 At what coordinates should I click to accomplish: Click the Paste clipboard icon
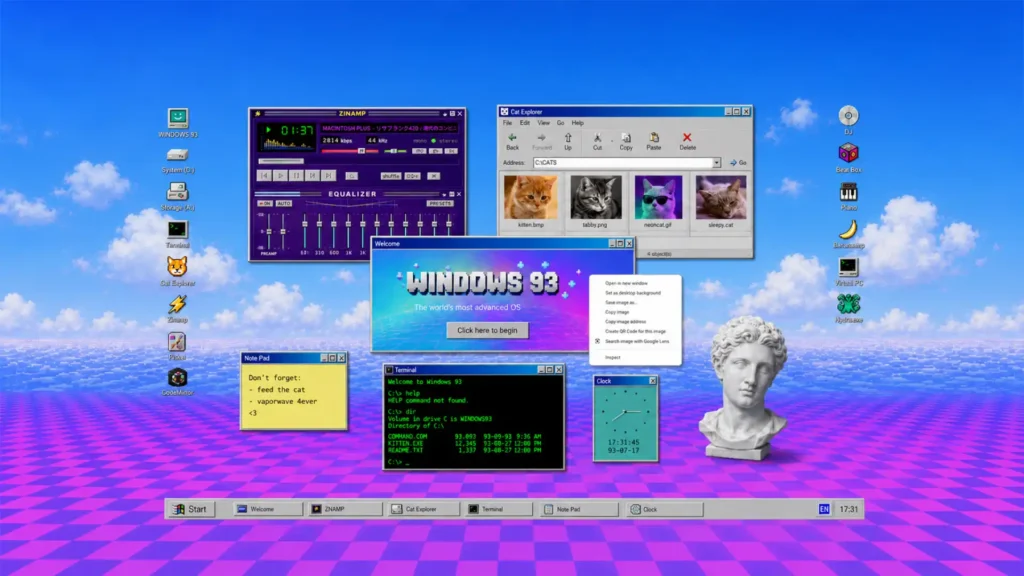point(654,142)
